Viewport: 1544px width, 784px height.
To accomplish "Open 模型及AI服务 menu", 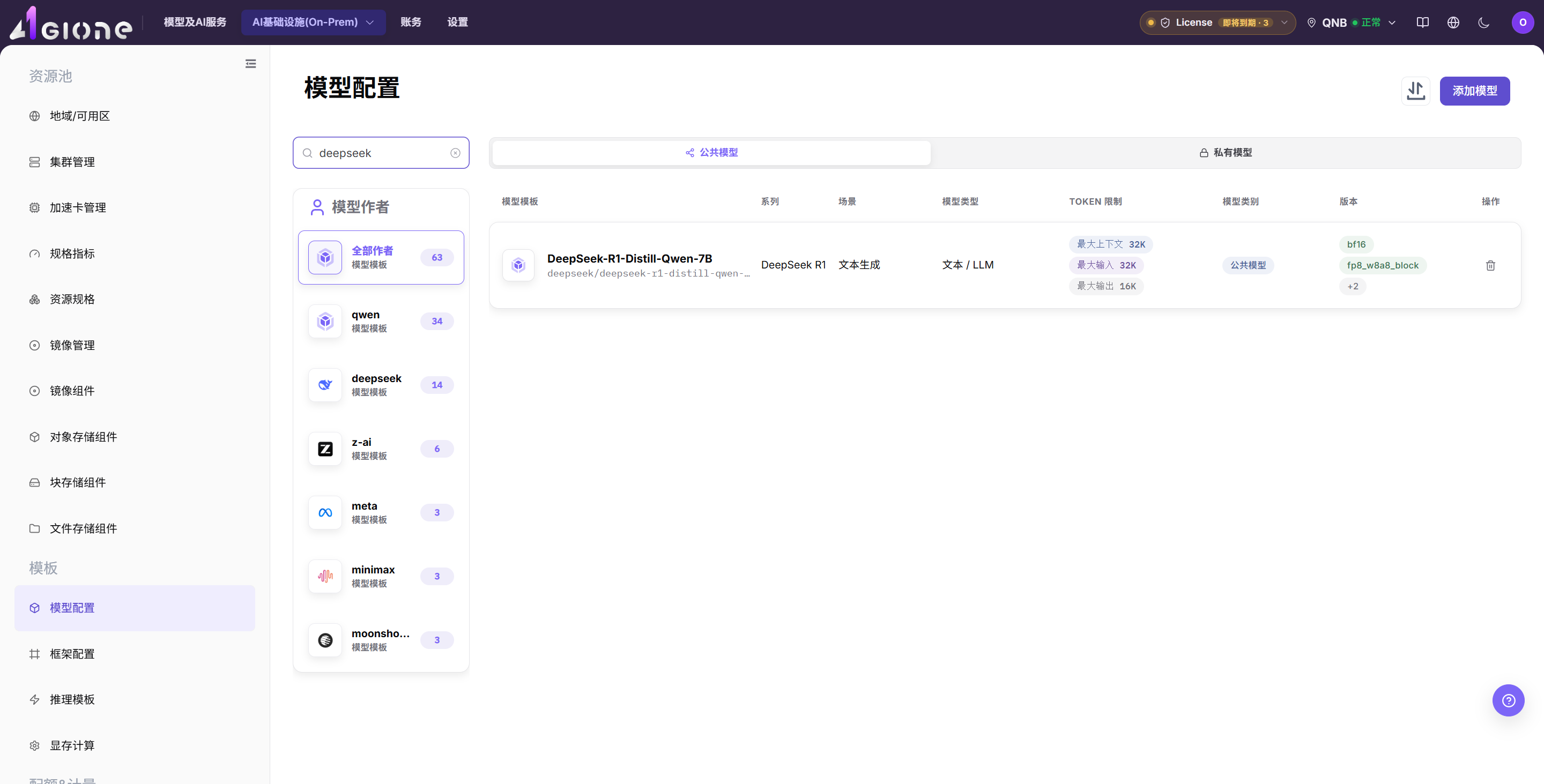I will coord(195,23).
